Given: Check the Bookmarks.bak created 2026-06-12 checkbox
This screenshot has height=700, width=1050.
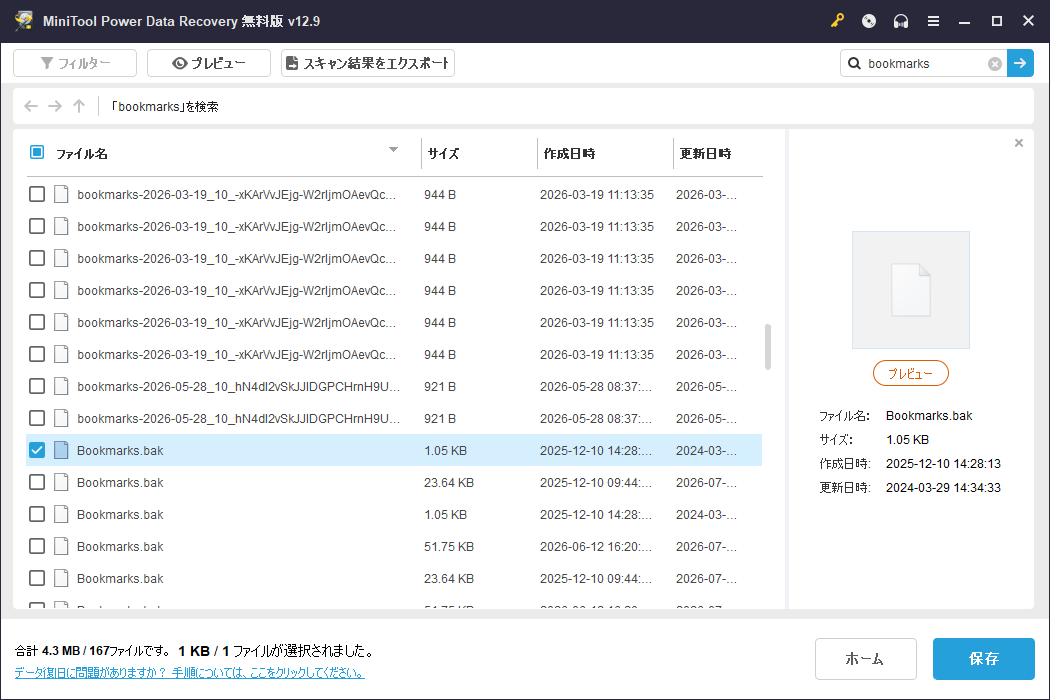Looking at the screenshot, I should click(x=37, y=547).
